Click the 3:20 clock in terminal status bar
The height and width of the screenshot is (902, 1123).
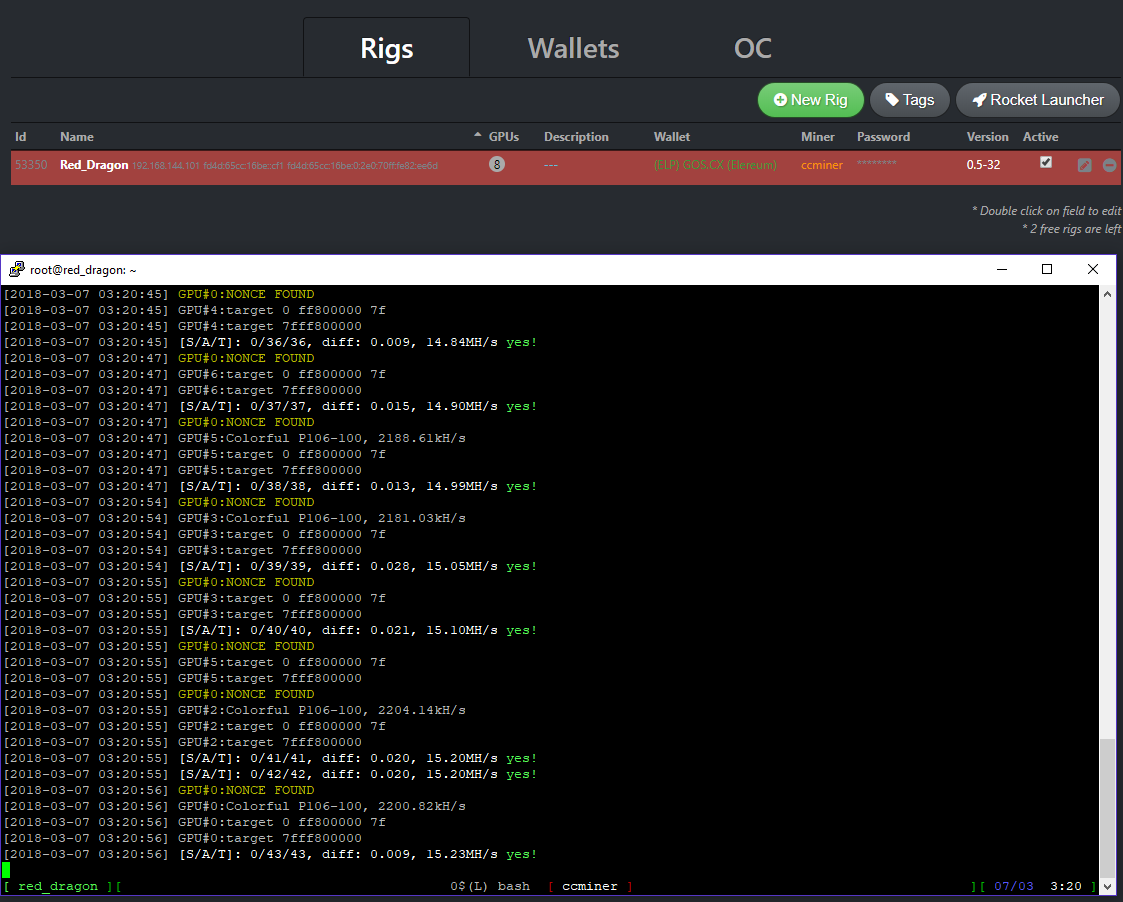pos(1066,886)
